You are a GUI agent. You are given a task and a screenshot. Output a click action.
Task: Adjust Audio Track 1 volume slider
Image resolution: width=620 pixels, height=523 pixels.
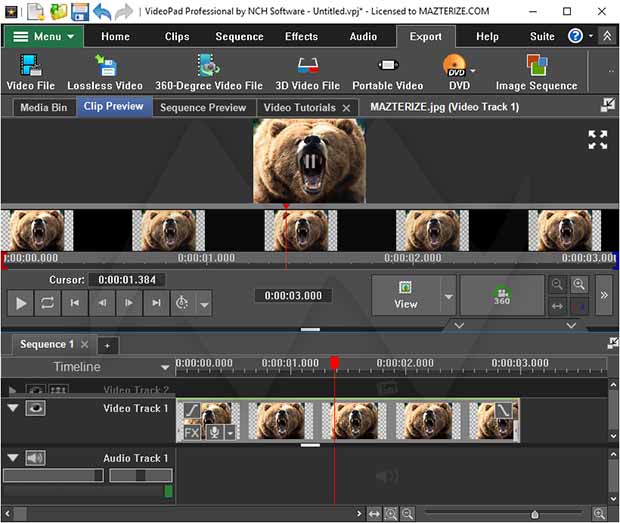click(53, 475)
